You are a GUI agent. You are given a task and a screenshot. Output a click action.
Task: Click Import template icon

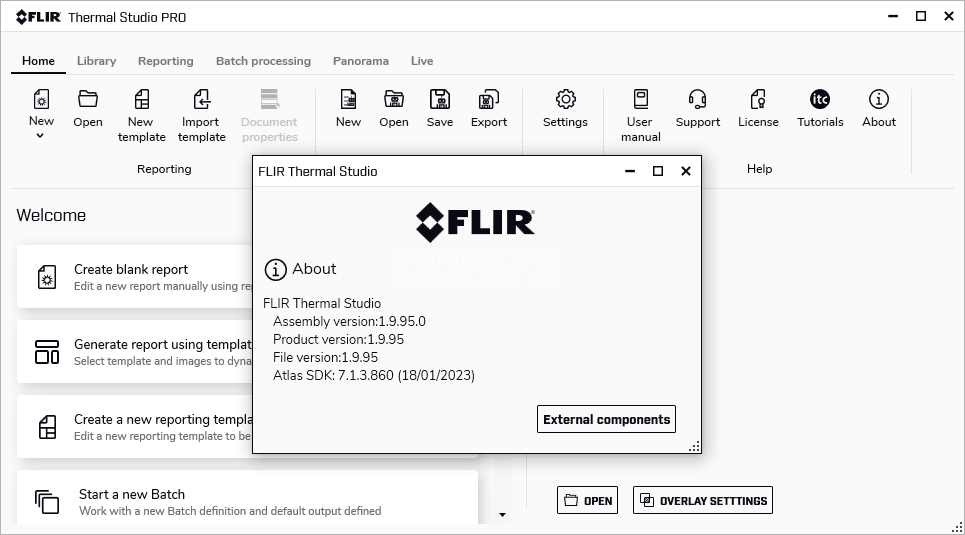pos(201,99)
